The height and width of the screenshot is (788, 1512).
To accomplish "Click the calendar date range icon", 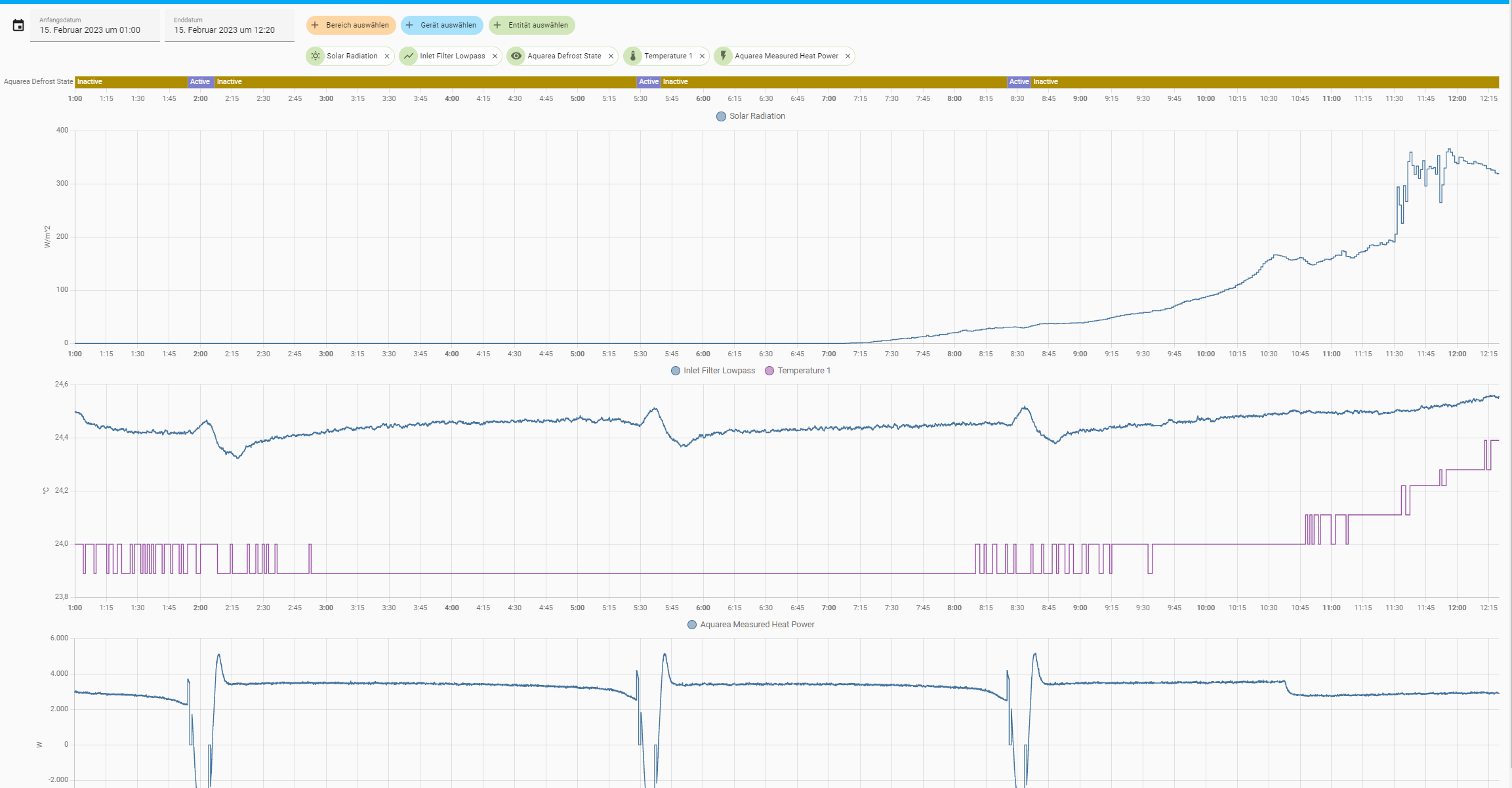I will coord(18,25).
